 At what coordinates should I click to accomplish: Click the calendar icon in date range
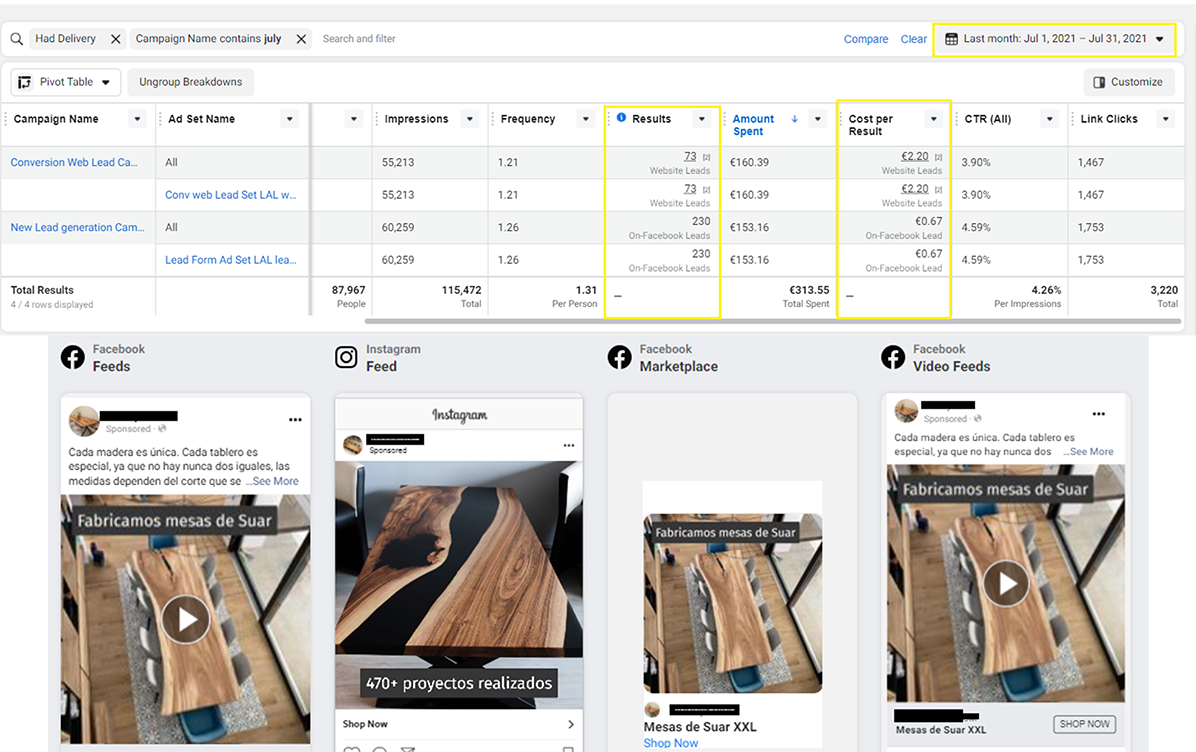tap(951, 39)
